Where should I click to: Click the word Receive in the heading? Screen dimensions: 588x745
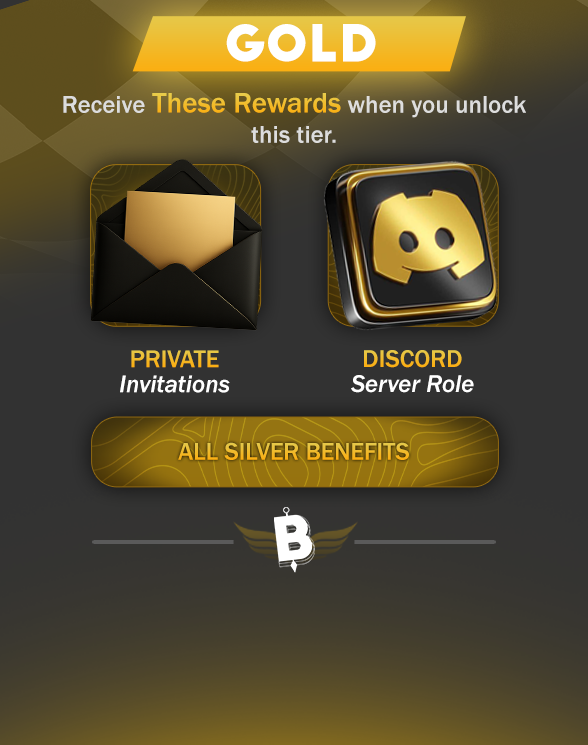click(x=104, y=105)
